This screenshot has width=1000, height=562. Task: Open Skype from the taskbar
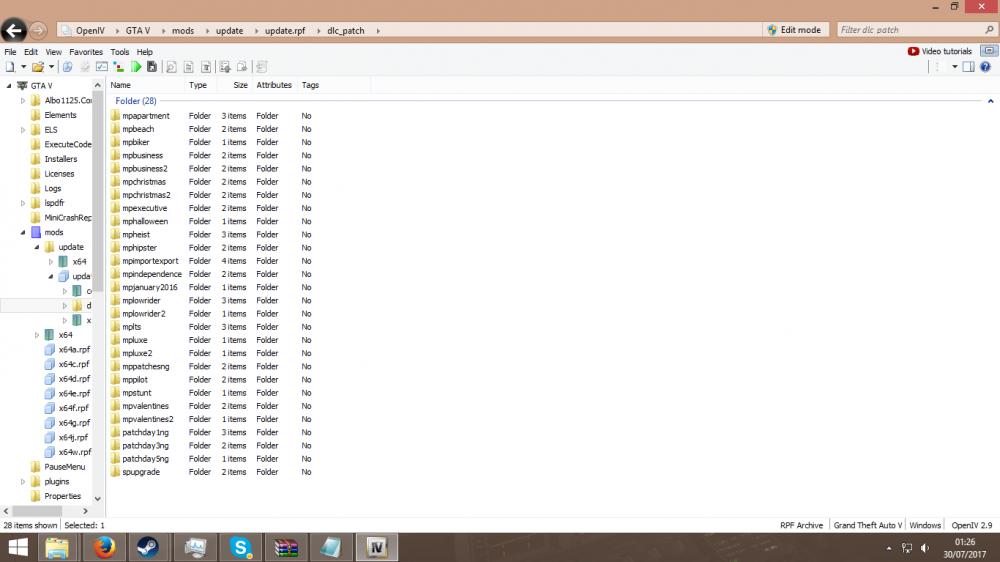(240, 547)
